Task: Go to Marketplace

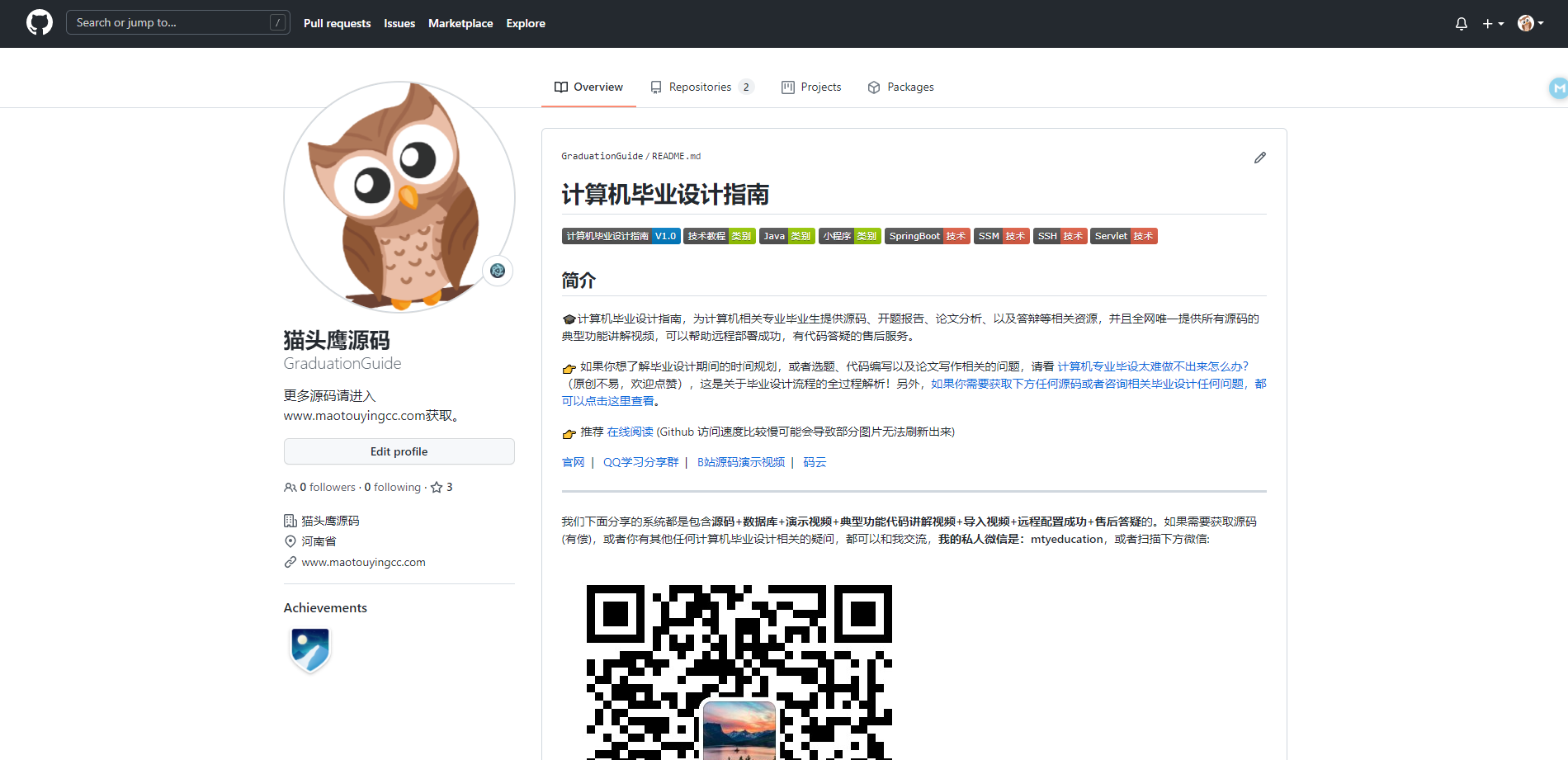Action: click(460, 23)
